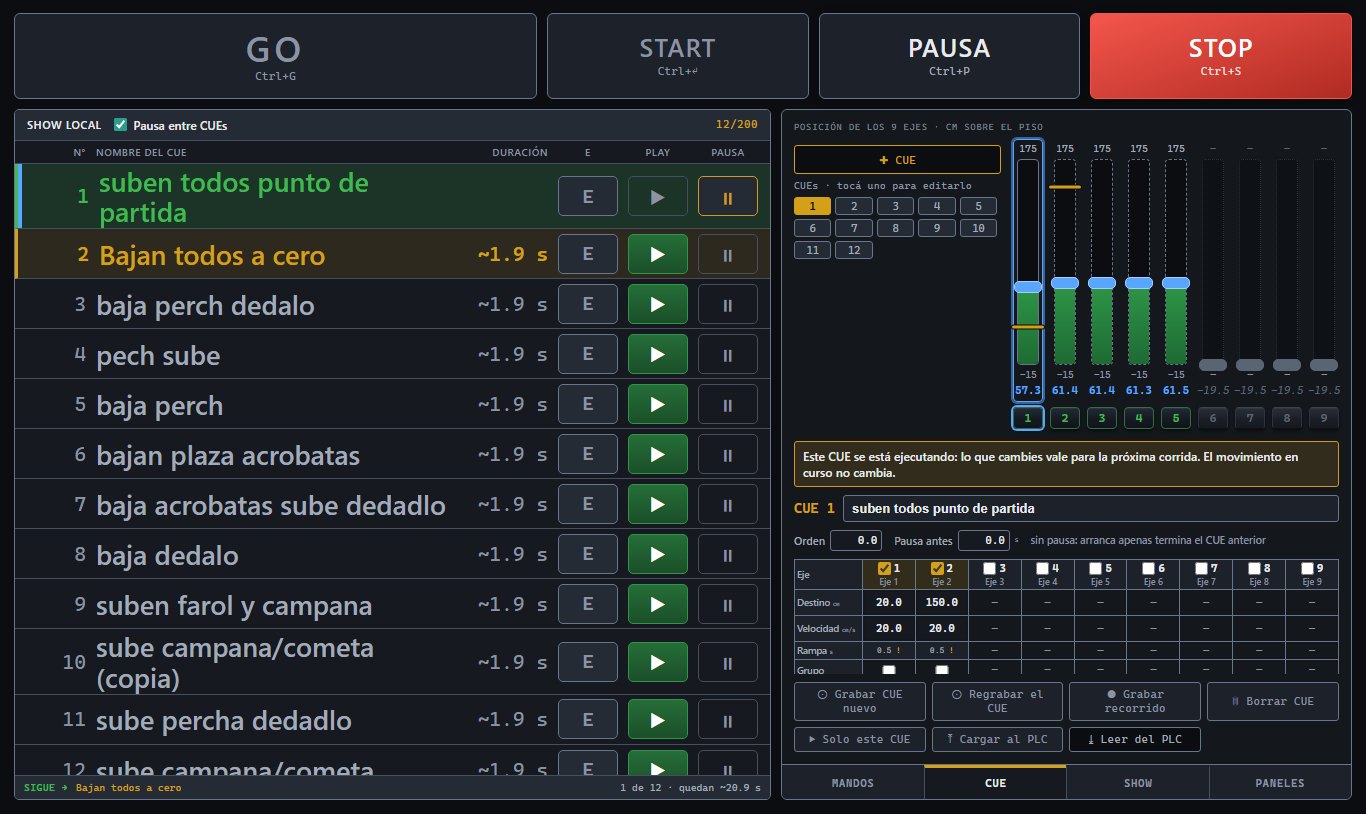1366x814 pixels.
Task: Play cue 6 'bajan plaza acrobatas'
Action: pyautogui.click(x=657, y=454)
